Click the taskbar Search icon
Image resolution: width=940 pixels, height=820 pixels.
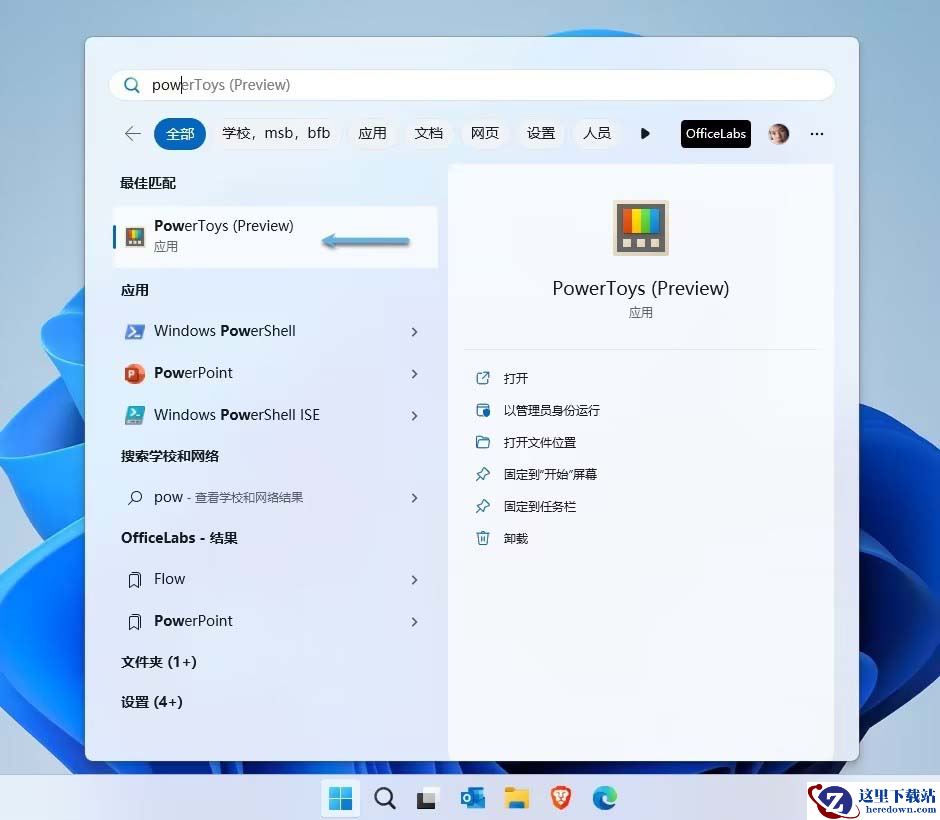[x=384, y=798]
